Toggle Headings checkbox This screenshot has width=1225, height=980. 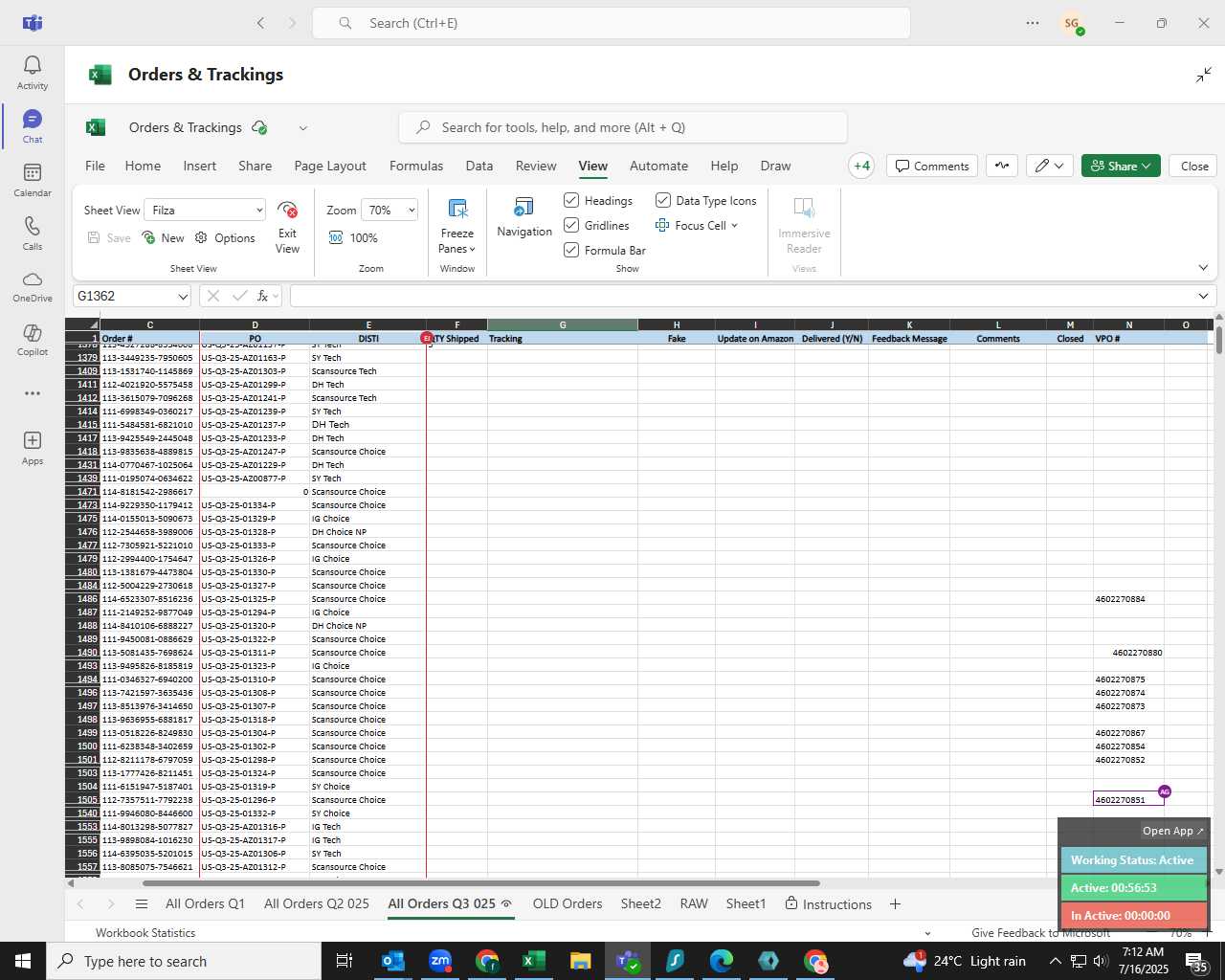(x=571, y=200)
